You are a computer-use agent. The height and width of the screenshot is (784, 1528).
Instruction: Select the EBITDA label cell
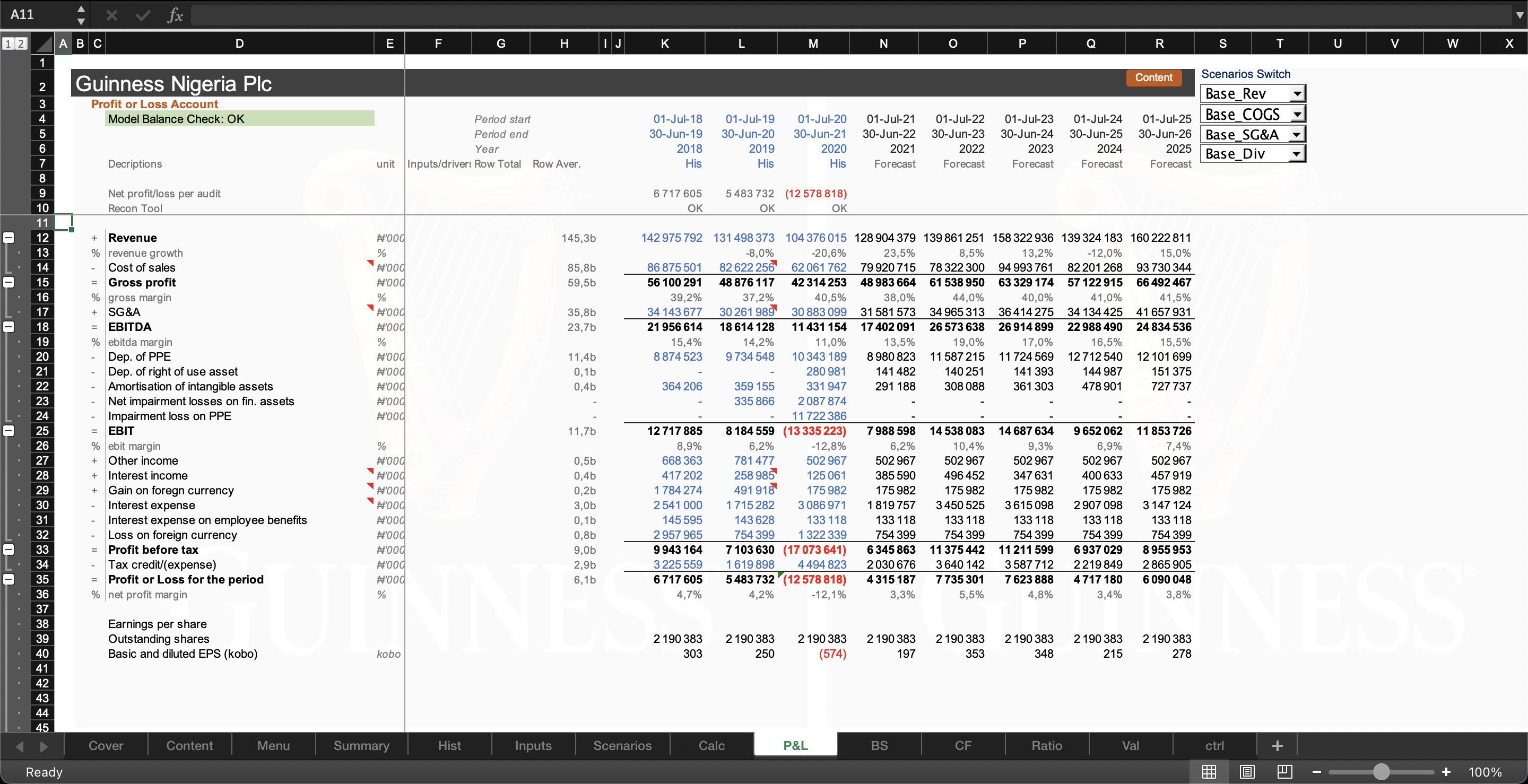(240, 327)
